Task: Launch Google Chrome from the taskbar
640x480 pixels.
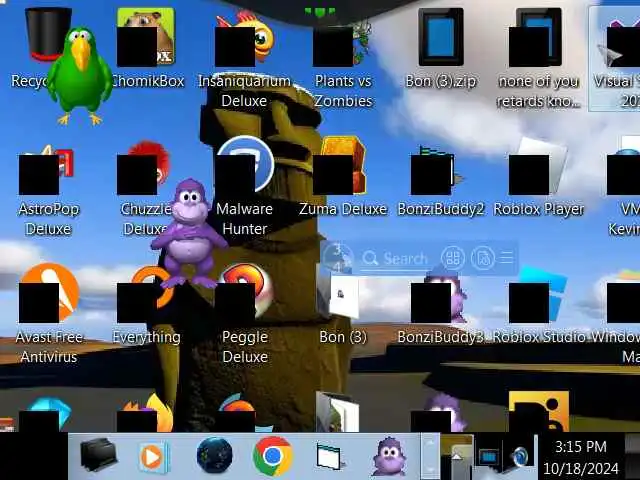Action: click(x=273, y=456)
